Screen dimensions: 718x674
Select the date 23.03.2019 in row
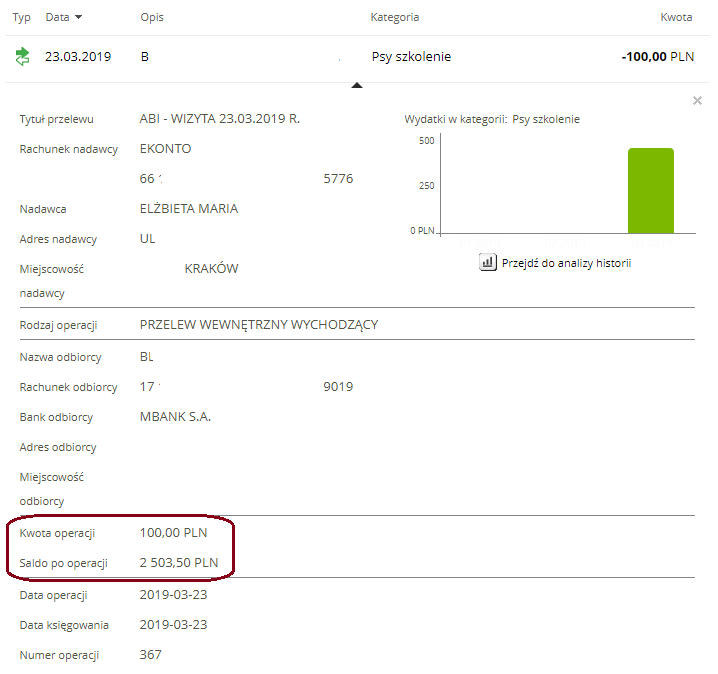click(x=78, y=57)
